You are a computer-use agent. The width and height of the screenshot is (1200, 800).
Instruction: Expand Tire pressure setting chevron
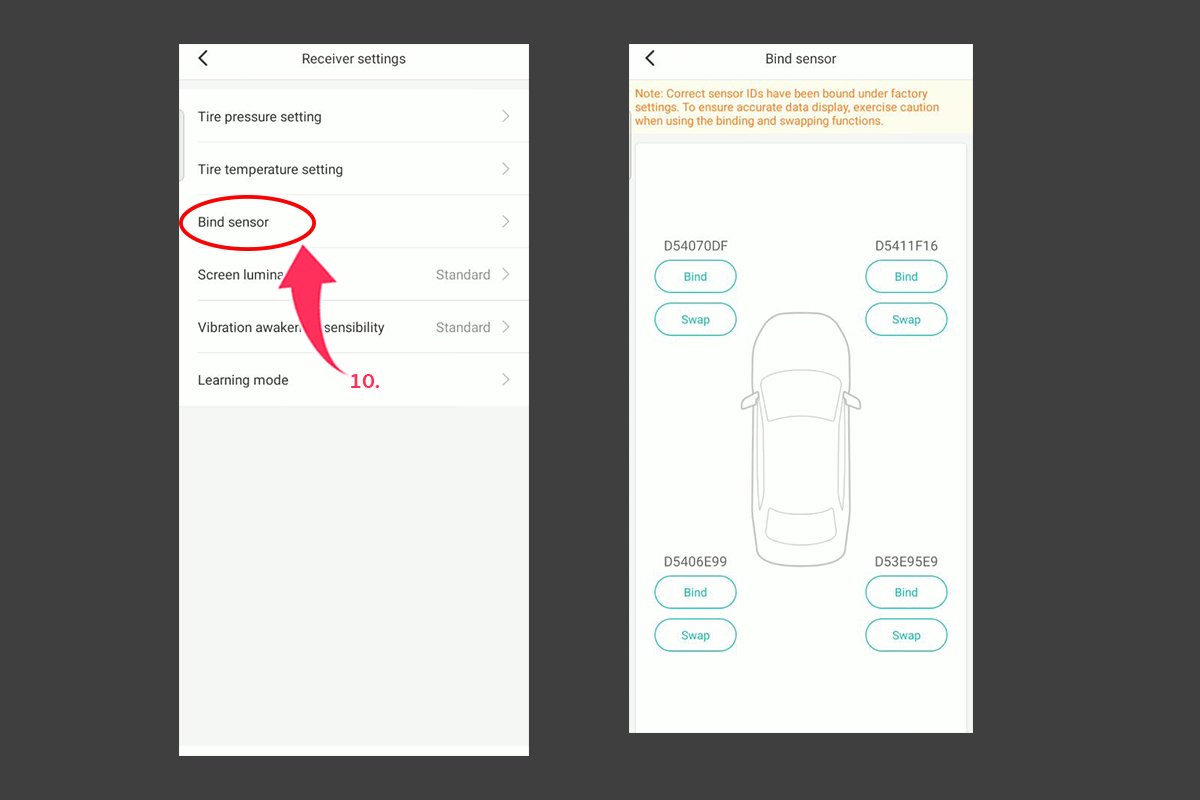(505, 117)
